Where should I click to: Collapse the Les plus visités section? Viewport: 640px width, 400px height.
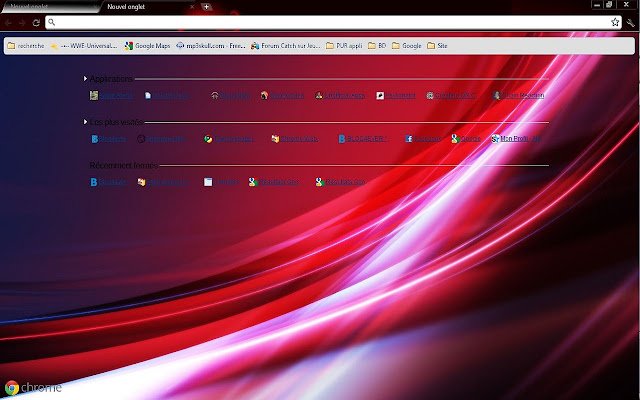[x=85, y=122]
